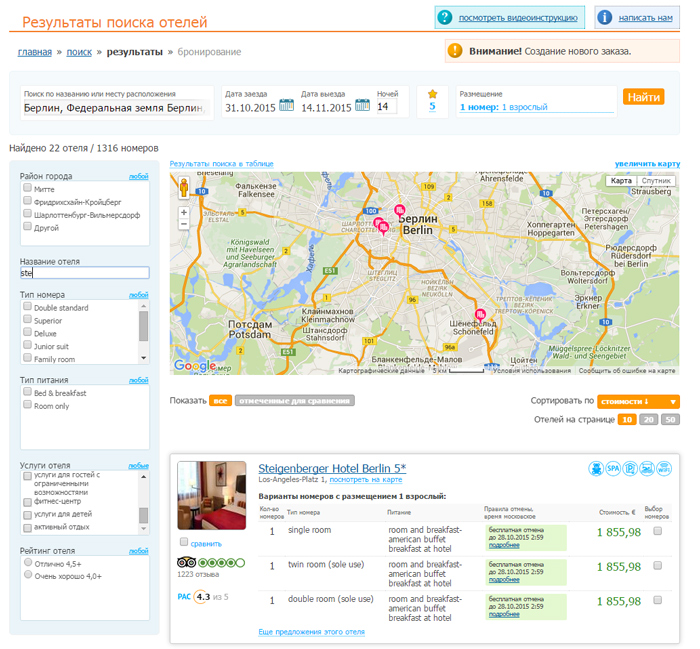Image resolution: width=700 pixels, height=649 pixels.
Task: Click посмотреть на карте link
Action: coord(366,479)
